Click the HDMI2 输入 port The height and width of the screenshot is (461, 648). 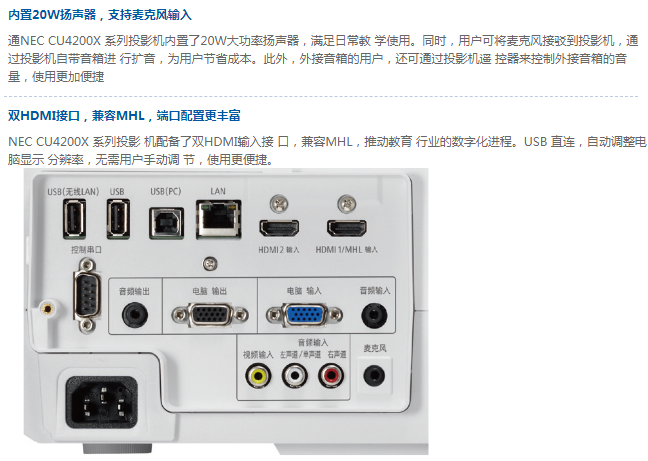(x=279, y=228)
